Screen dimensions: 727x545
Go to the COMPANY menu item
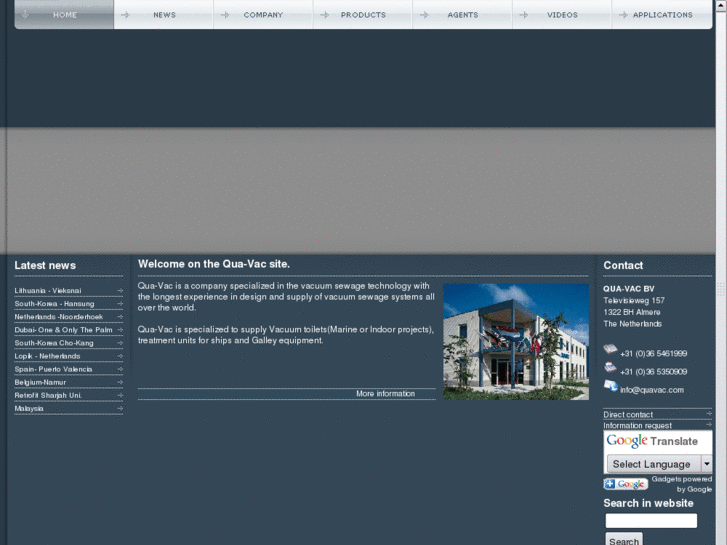click(263, 14)
